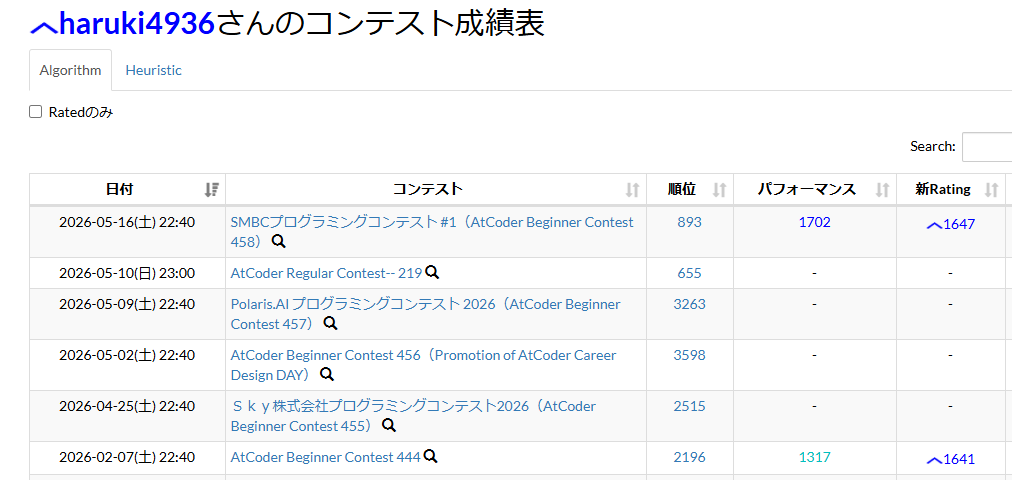
Task: Click magnifier icon for Beginner Contest 455
Action: pos(389,425)
